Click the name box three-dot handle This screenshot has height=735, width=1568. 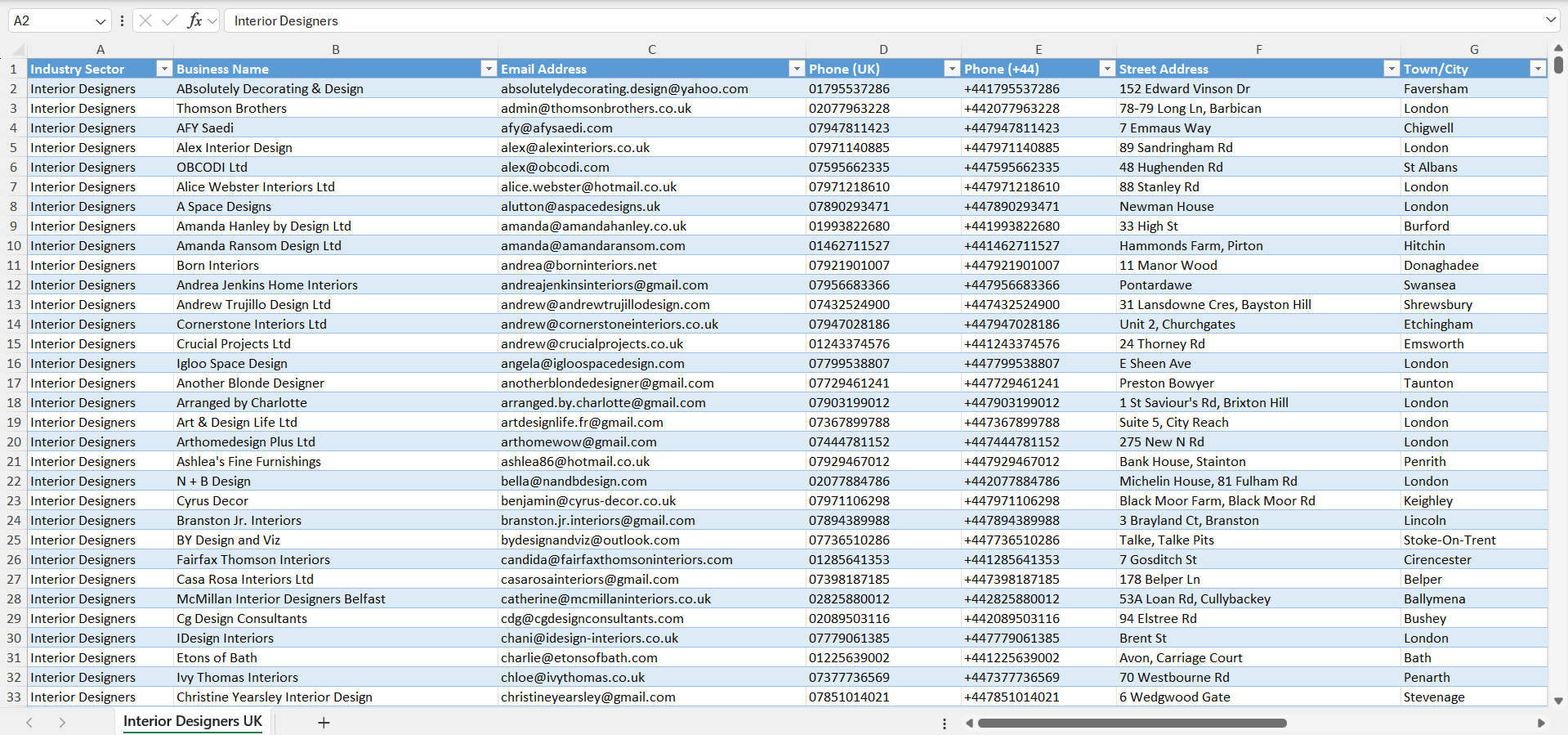[x=122, y=21]
